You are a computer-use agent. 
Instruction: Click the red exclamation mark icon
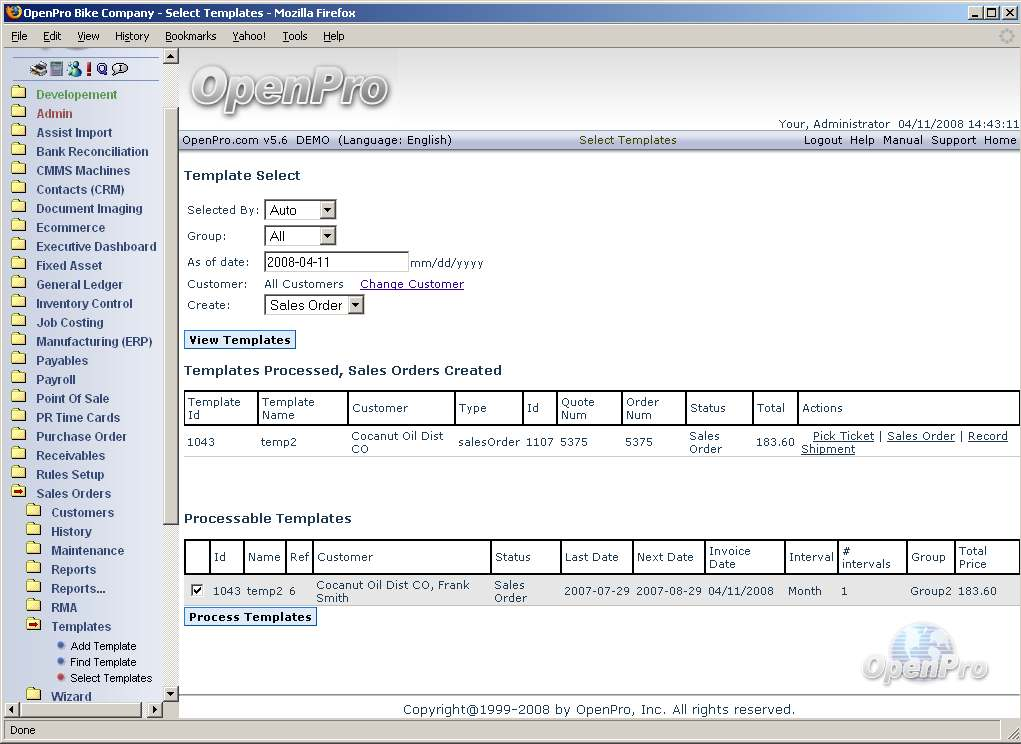coord(89,69)
